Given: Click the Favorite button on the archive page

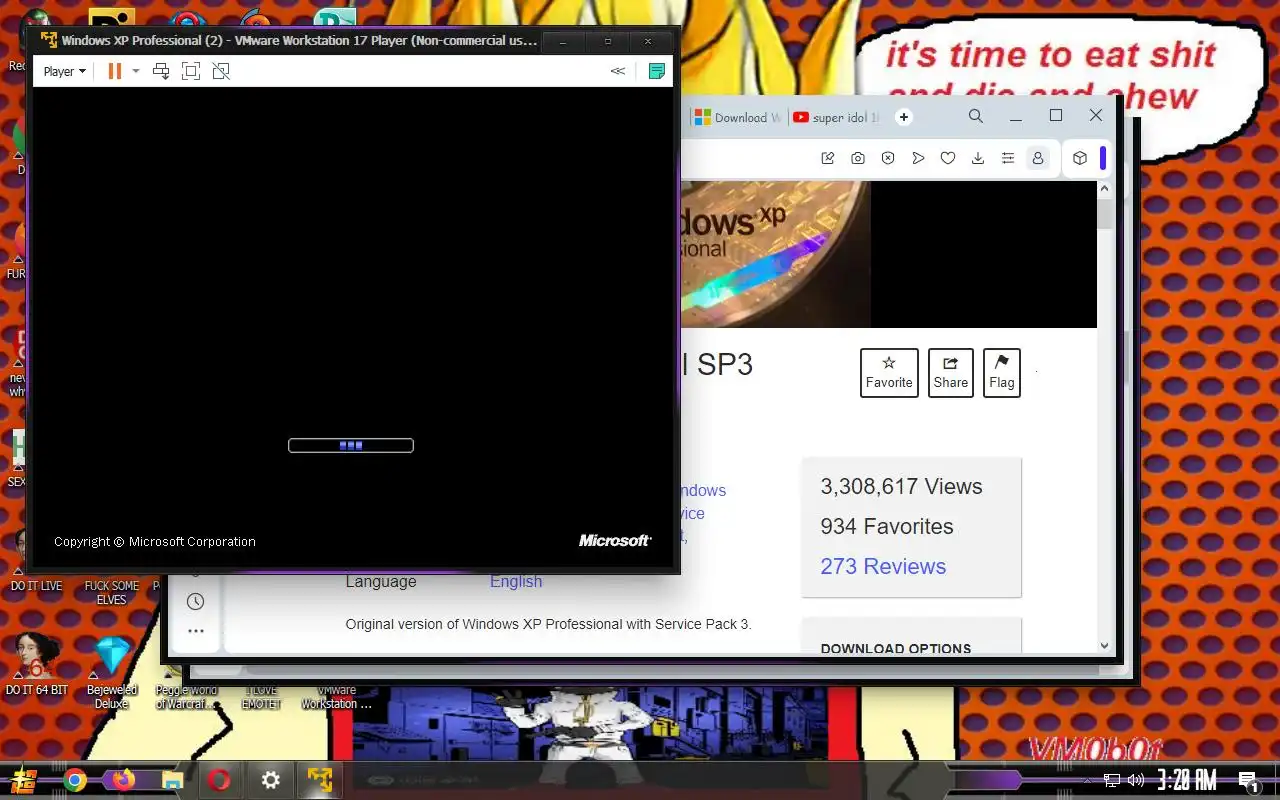Looking at the screenshot, I should pyautogui.click(x=889, y=372).
